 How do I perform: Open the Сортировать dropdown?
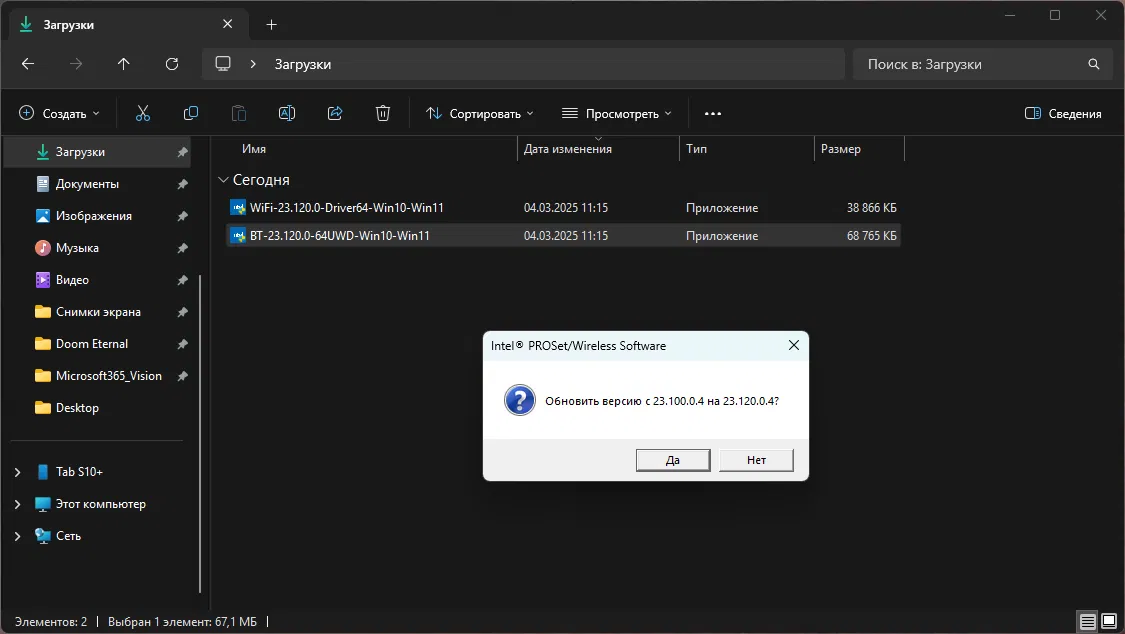[479, 113]
